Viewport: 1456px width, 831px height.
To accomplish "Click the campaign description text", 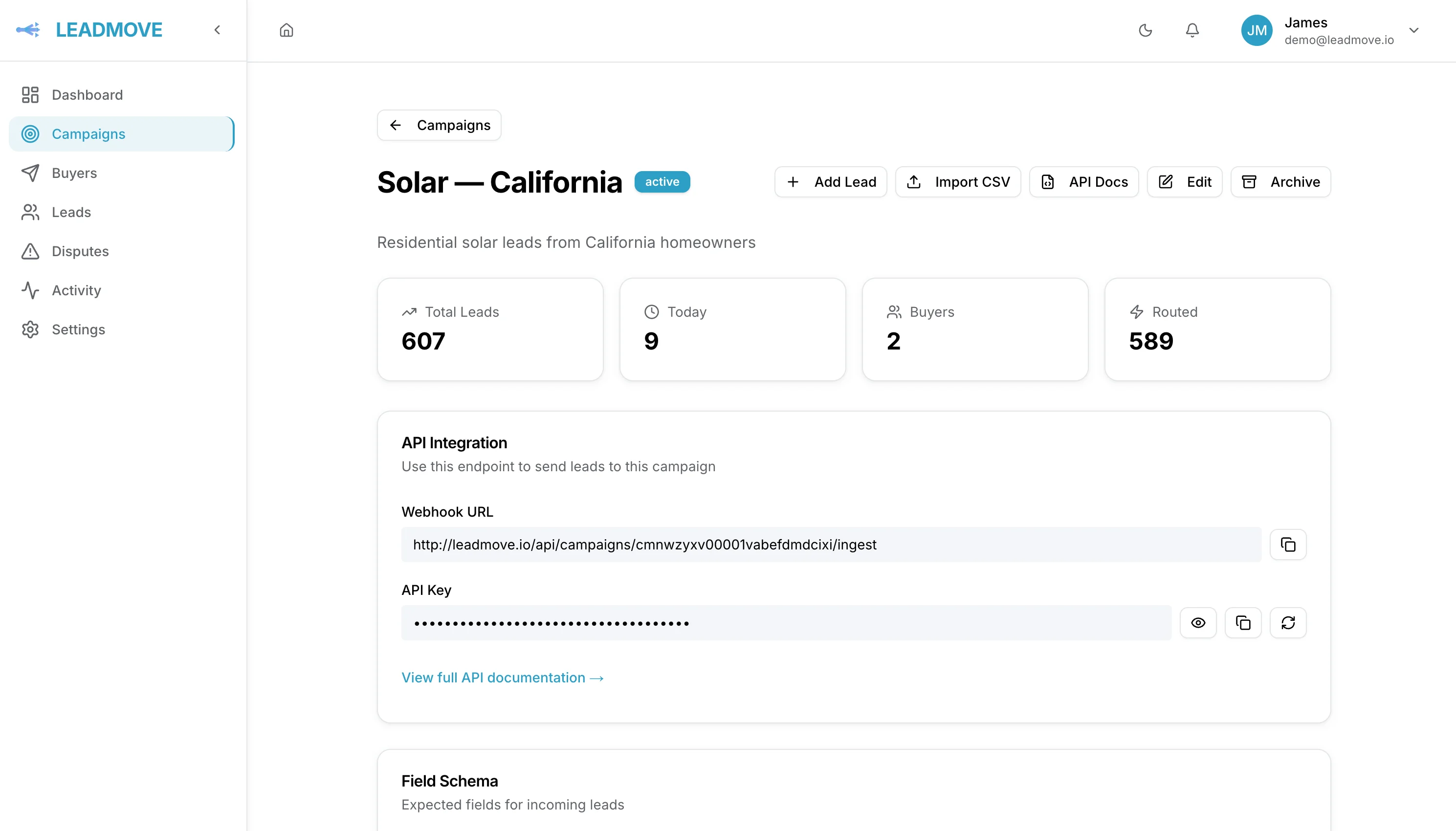I will coord(566,242).
